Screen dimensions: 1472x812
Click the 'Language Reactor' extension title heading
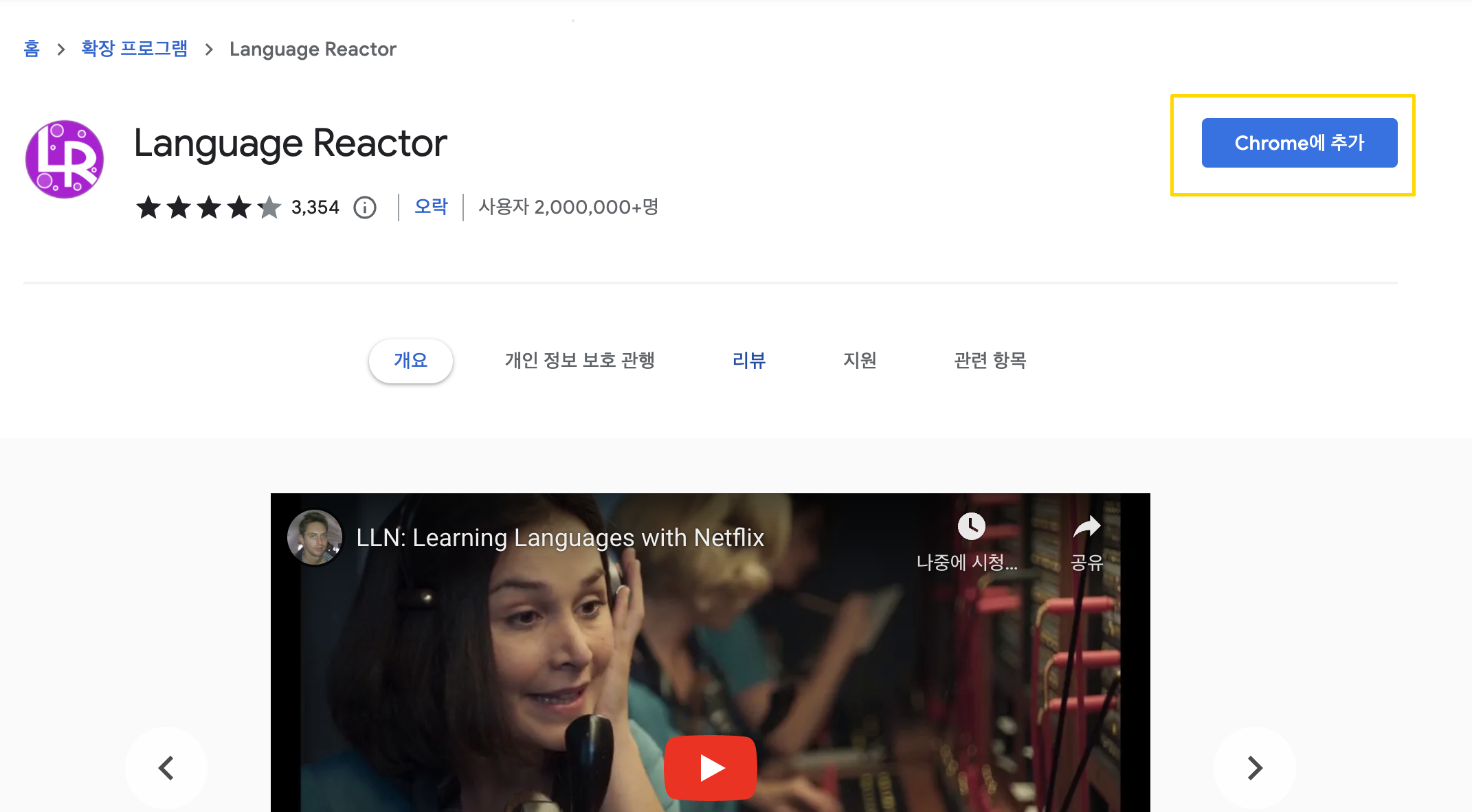[291, 144]
